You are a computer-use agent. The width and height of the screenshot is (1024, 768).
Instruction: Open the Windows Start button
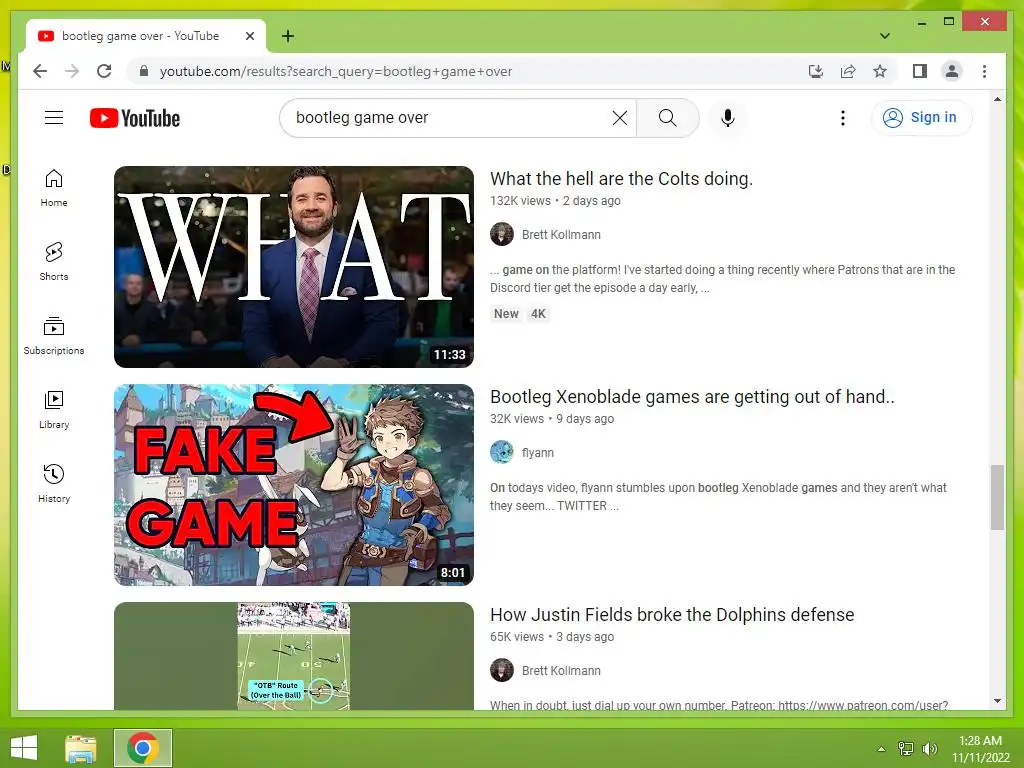click(24, 748)
